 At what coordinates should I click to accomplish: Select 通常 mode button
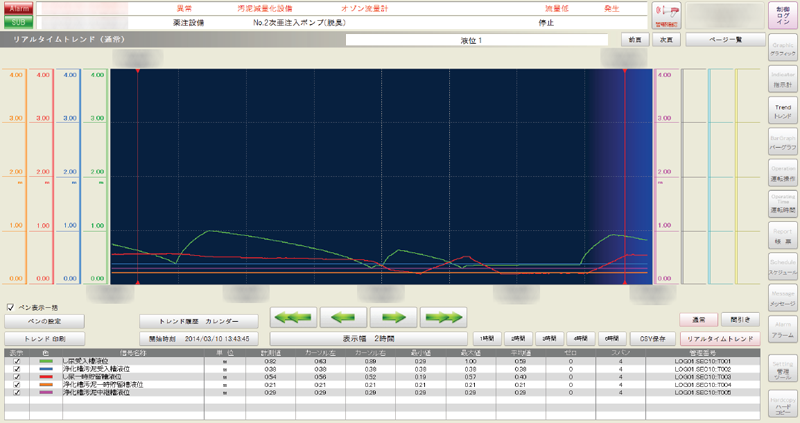[698, 320]
